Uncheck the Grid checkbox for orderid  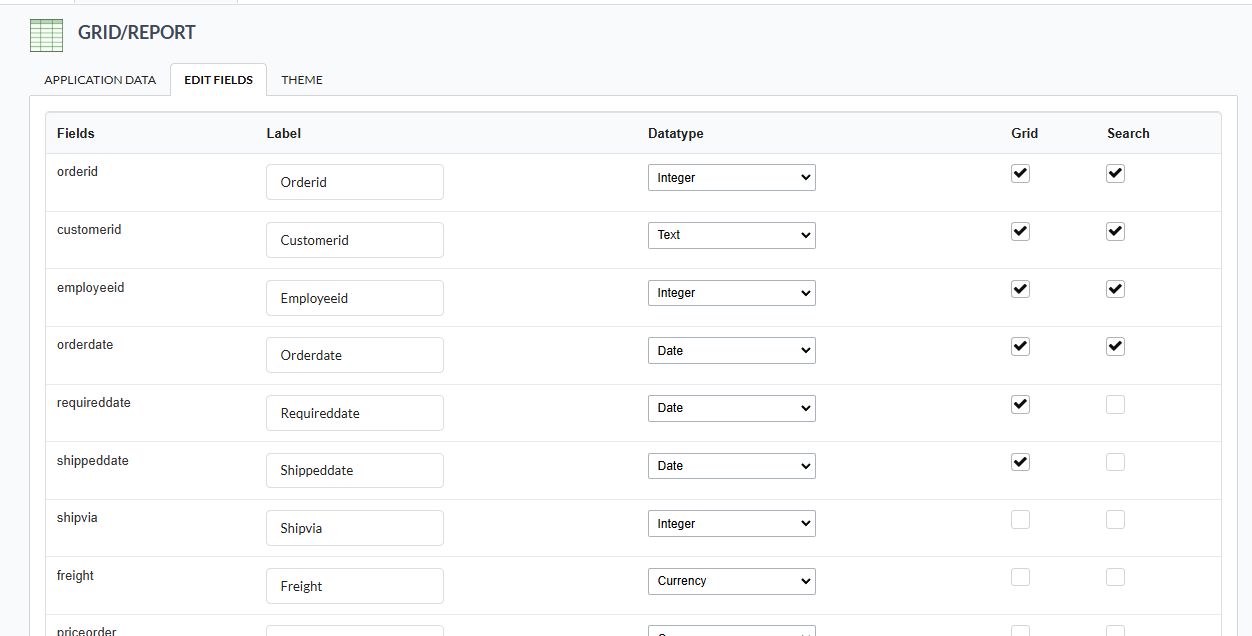point(1020,173)
